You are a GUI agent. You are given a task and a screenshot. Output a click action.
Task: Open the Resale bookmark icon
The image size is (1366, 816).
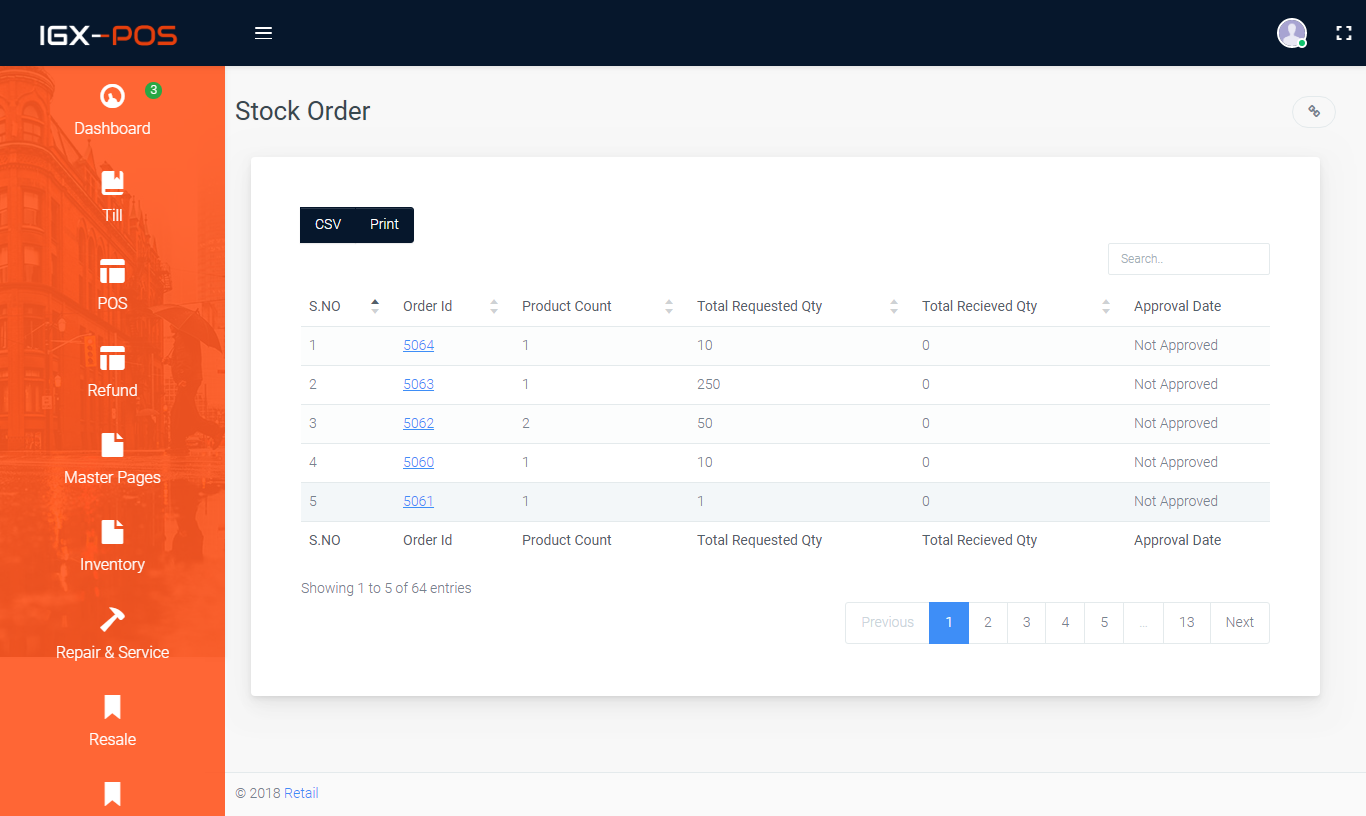click(x=112, y=707)
